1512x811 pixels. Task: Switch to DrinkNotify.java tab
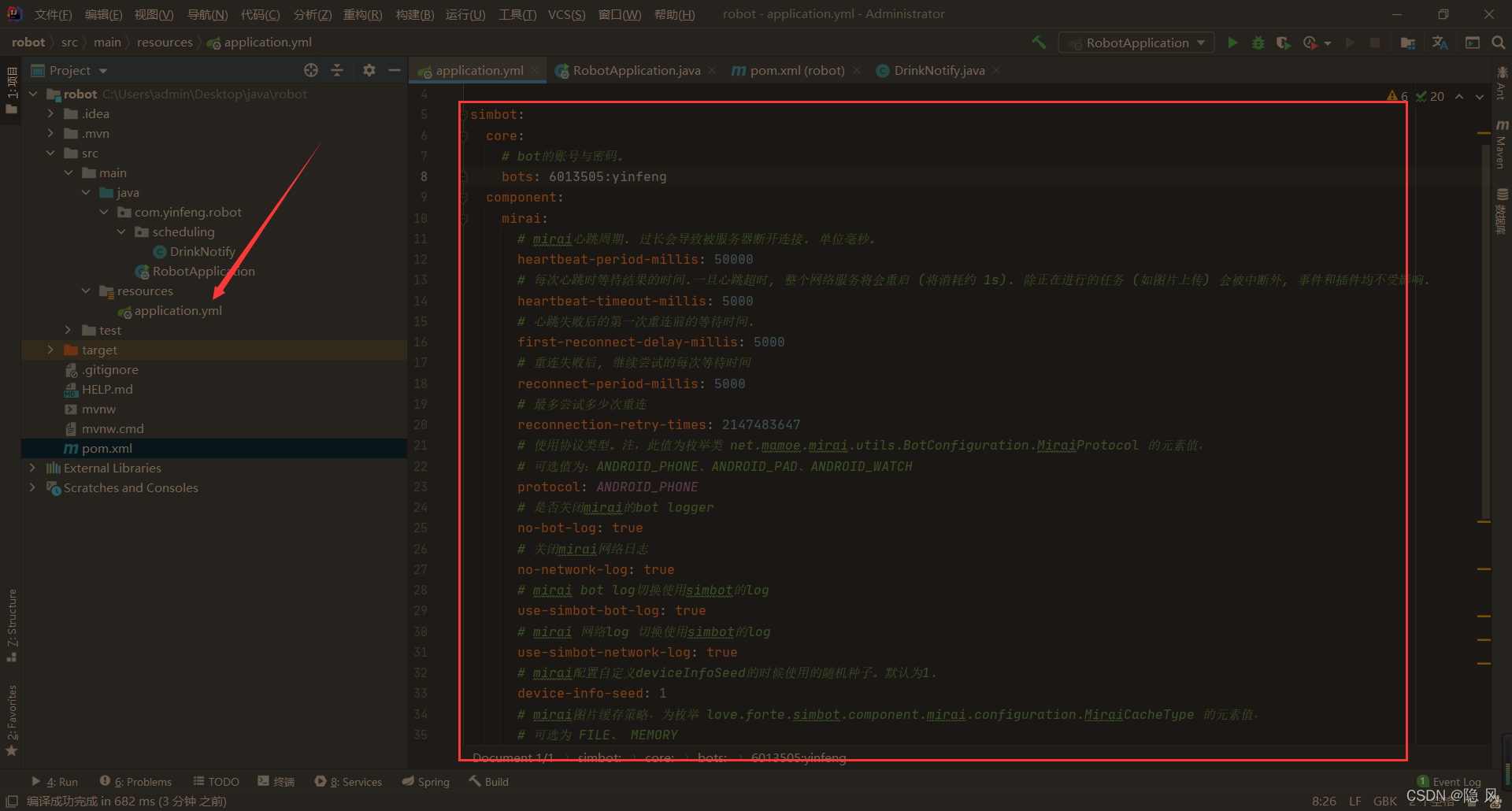click(939, 70)
